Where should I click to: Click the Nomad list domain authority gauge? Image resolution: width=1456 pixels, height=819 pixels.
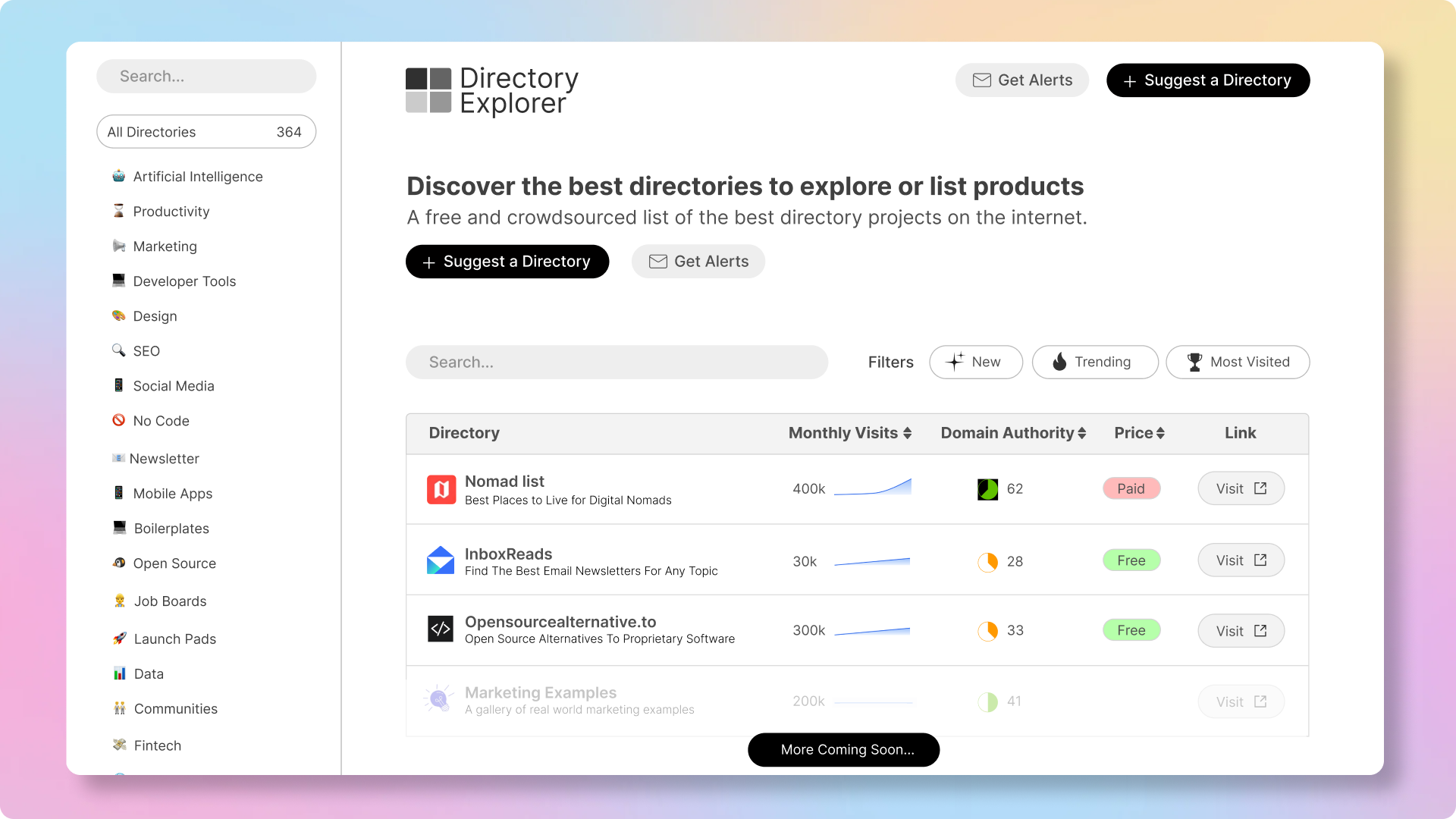[987, 489]
